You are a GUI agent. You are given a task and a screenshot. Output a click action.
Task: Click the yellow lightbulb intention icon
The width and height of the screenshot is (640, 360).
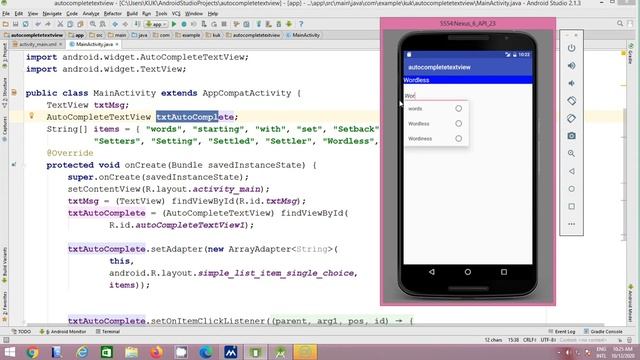click(x=31, y=116)
